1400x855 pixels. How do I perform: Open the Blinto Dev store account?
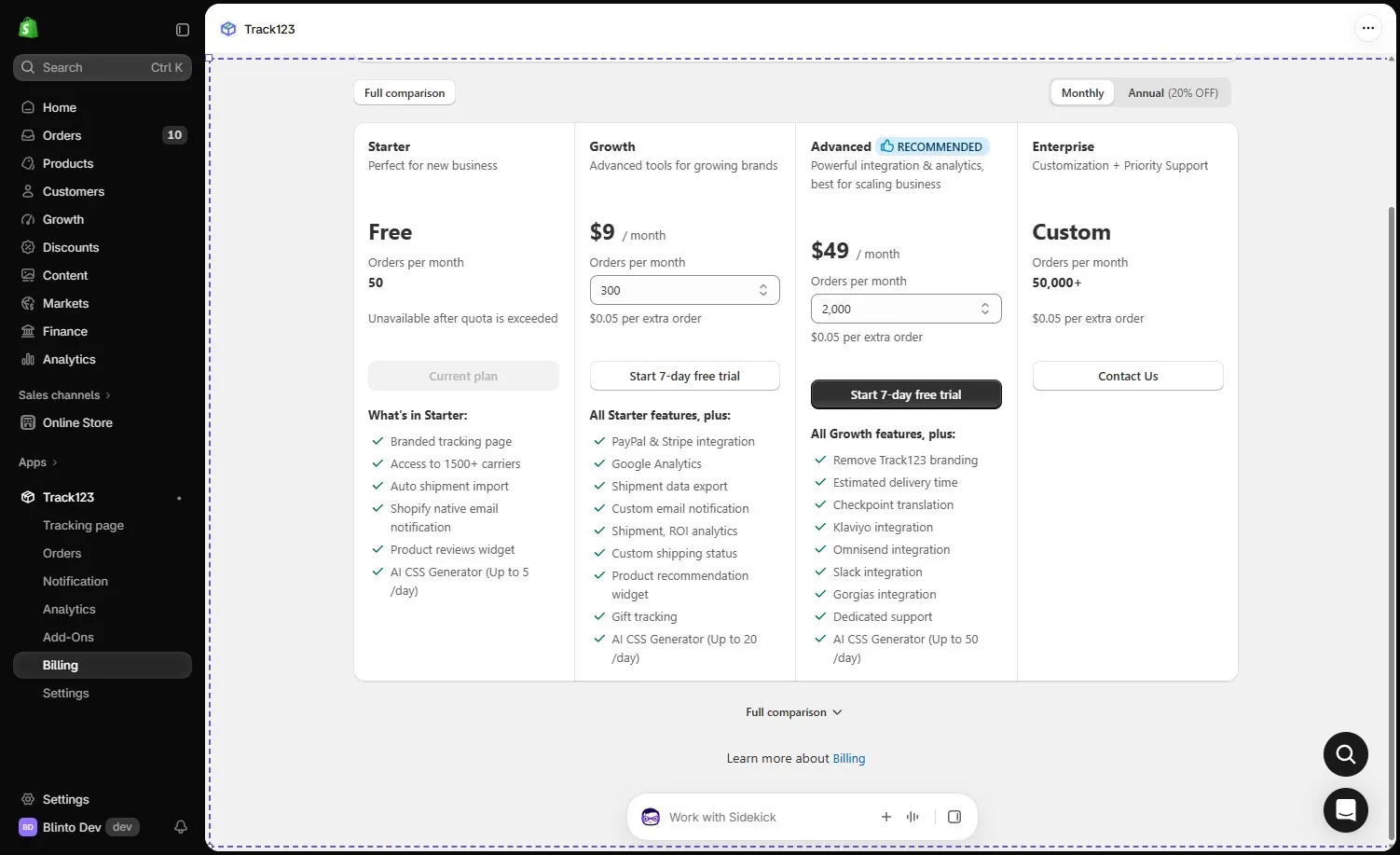(79, 827)
